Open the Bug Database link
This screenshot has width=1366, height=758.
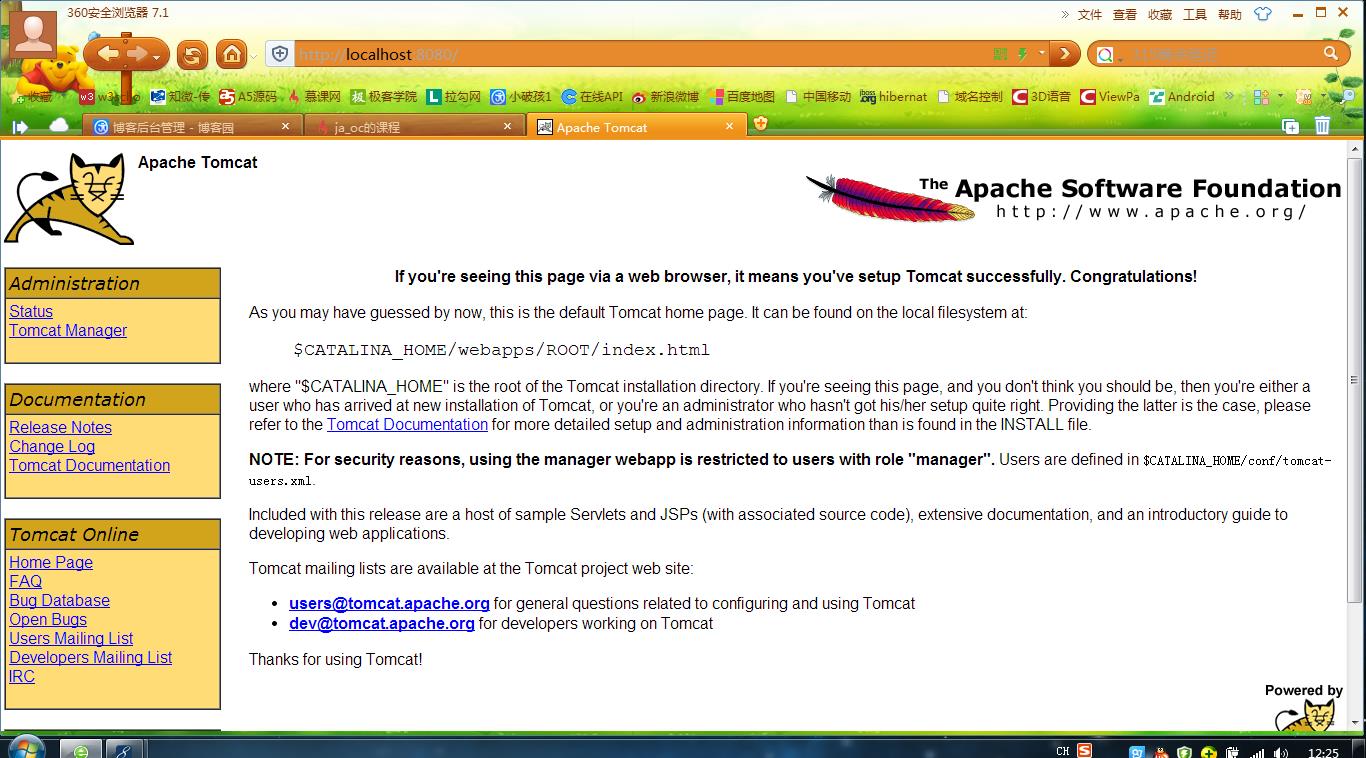pos(59,601)
